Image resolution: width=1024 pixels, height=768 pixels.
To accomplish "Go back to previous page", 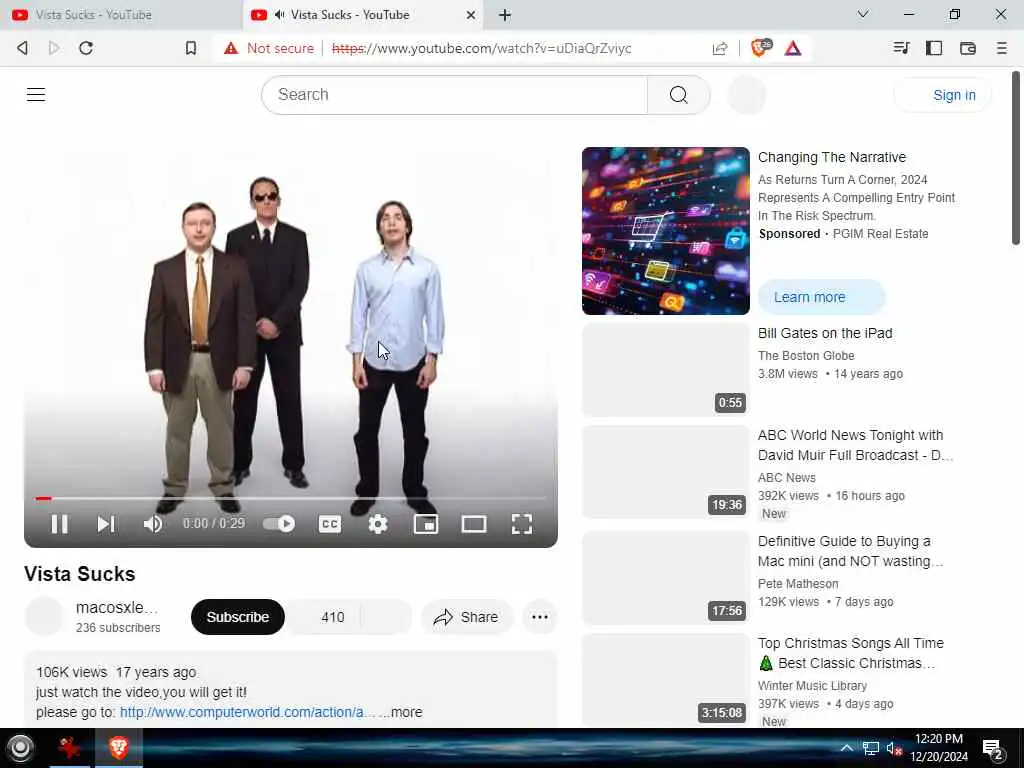I will tap(22, 48).
